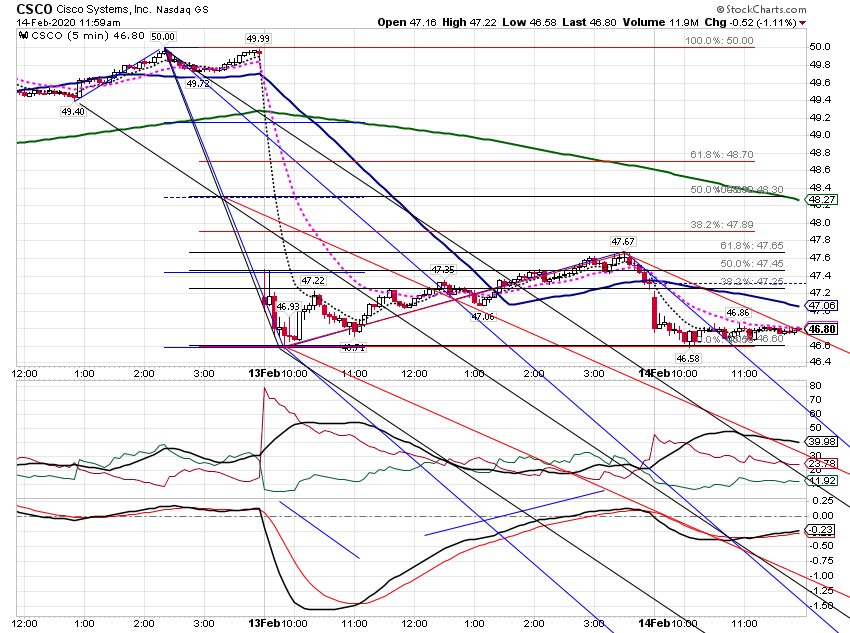Click the -0.23 MACD value tag
This screenshot has height=633, width=850.
(x=822, y=530)
